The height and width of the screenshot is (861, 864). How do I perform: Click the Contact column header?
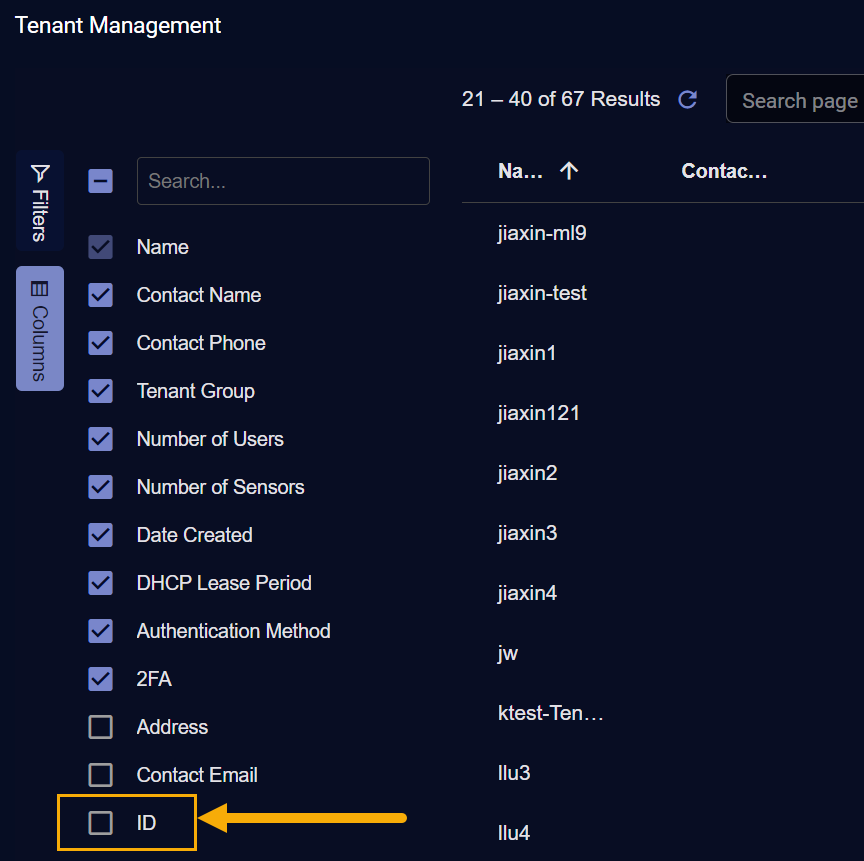pos(724,171)
